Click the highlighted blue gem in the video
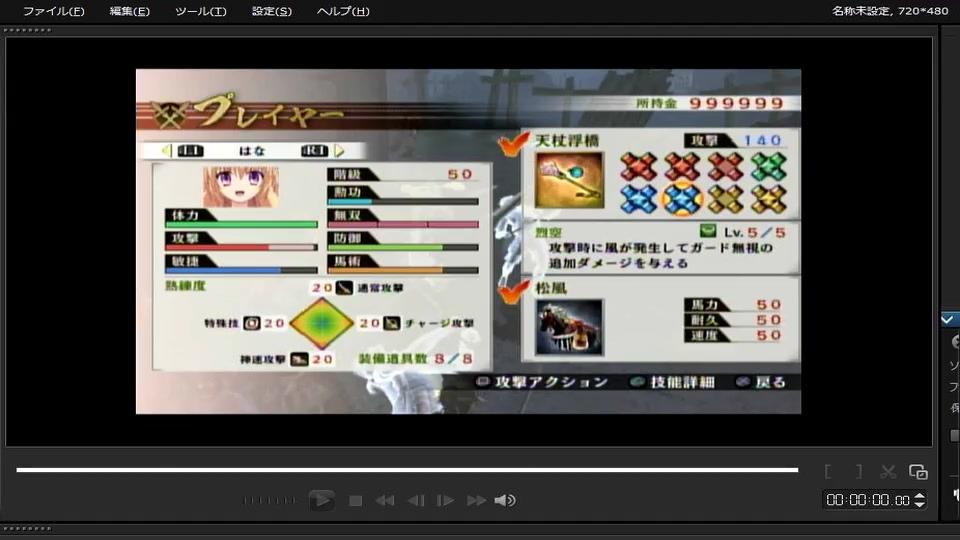960x540 pixels. pos(681,198)
